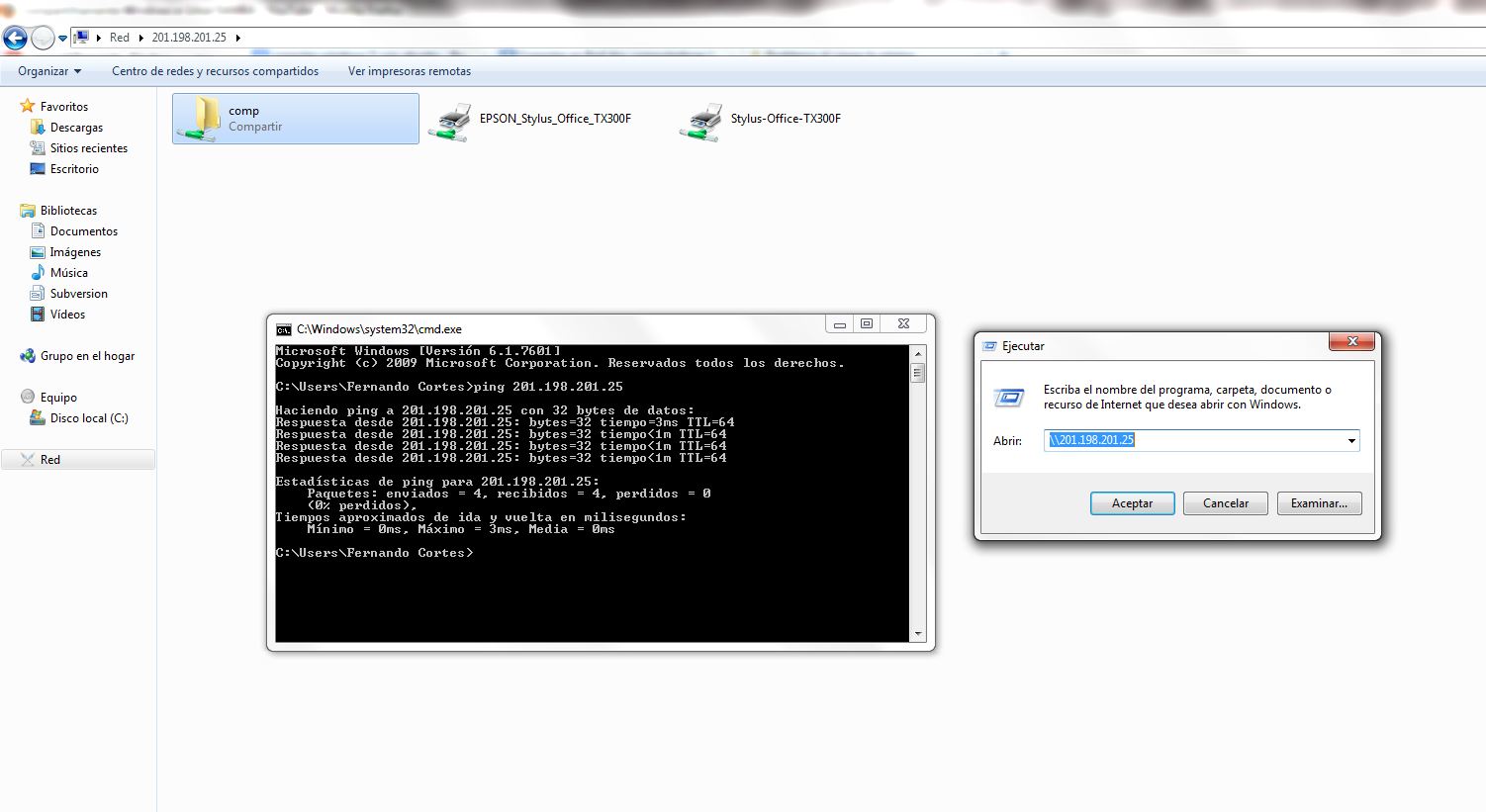The height and width of the screenshot is (812, 1486).
Task: Open recent locations dropdown beside navigation arrows
Action: coord(62,39)
